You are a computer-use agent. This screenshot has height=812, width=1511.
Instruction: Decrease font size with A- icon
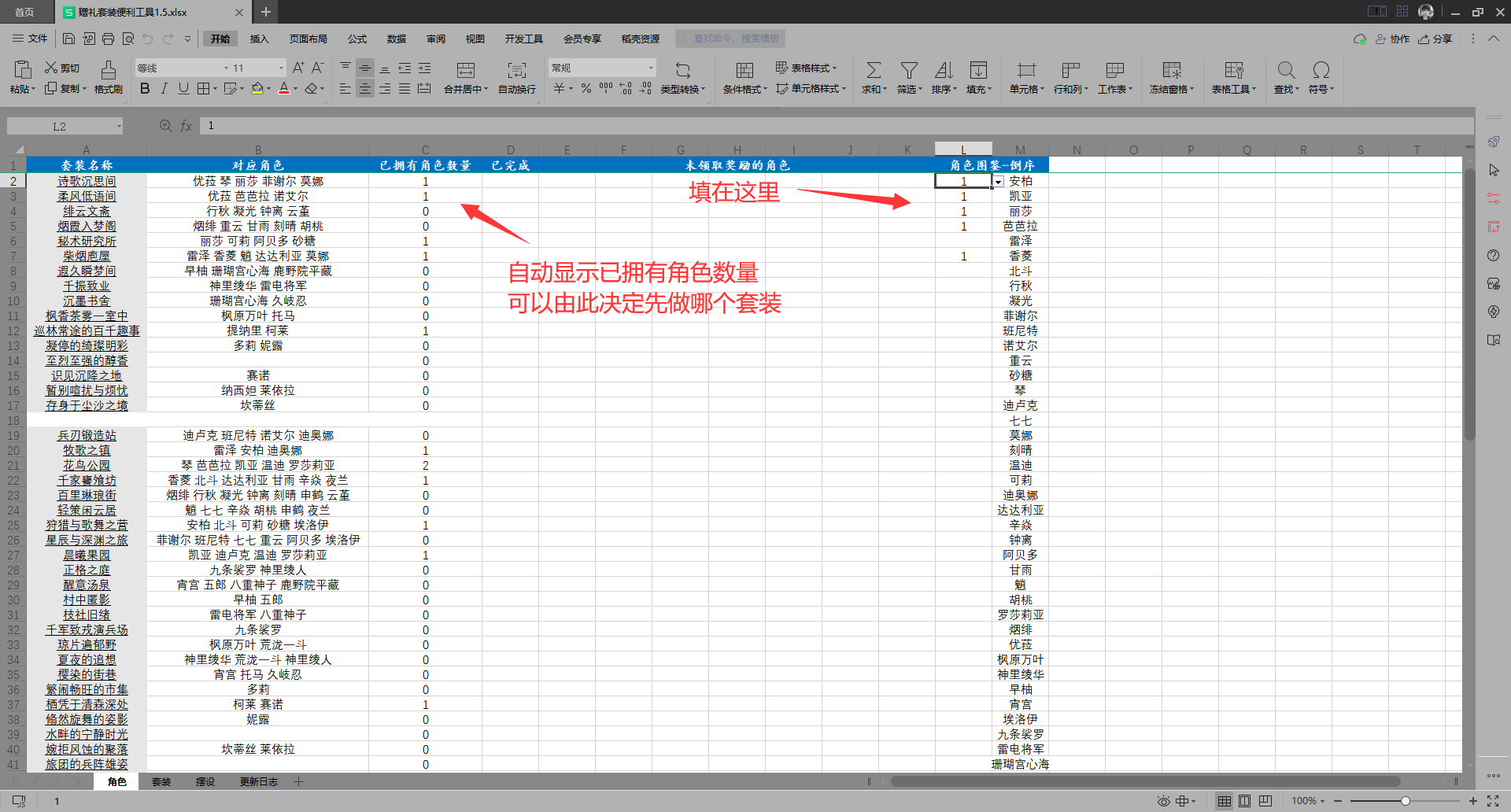[x=318, y=68]
